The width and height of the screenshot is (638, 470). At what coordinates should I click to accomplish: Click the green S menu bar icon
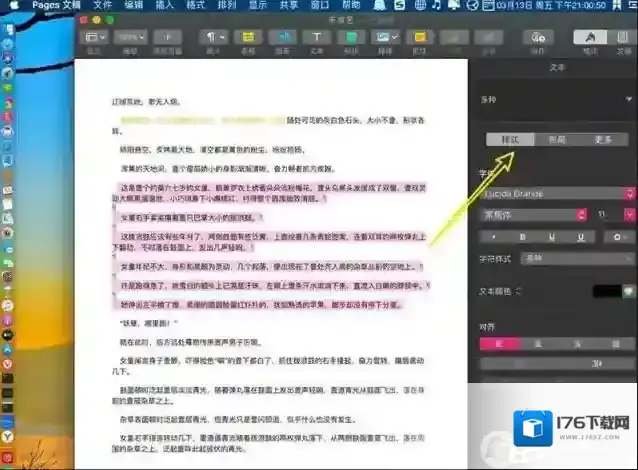point(400,5)
